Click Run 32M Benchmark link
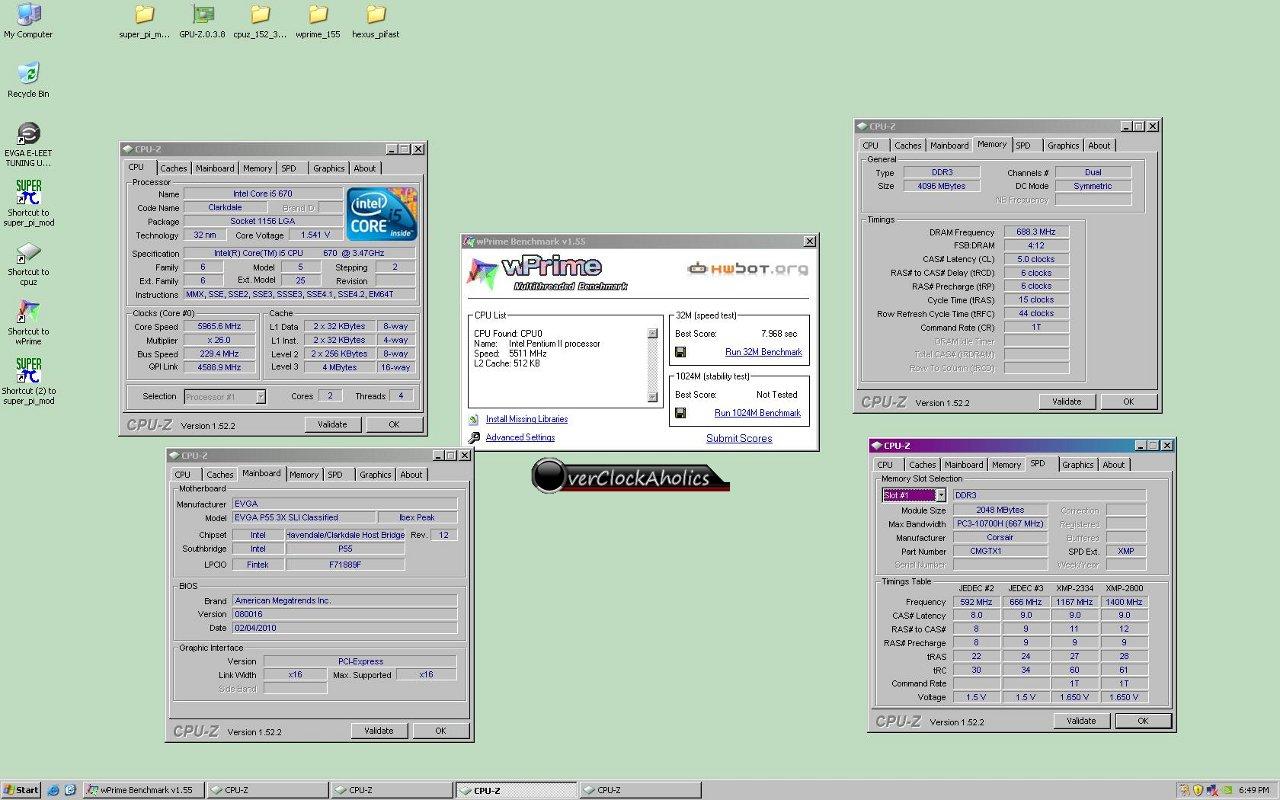 (763, 352)
